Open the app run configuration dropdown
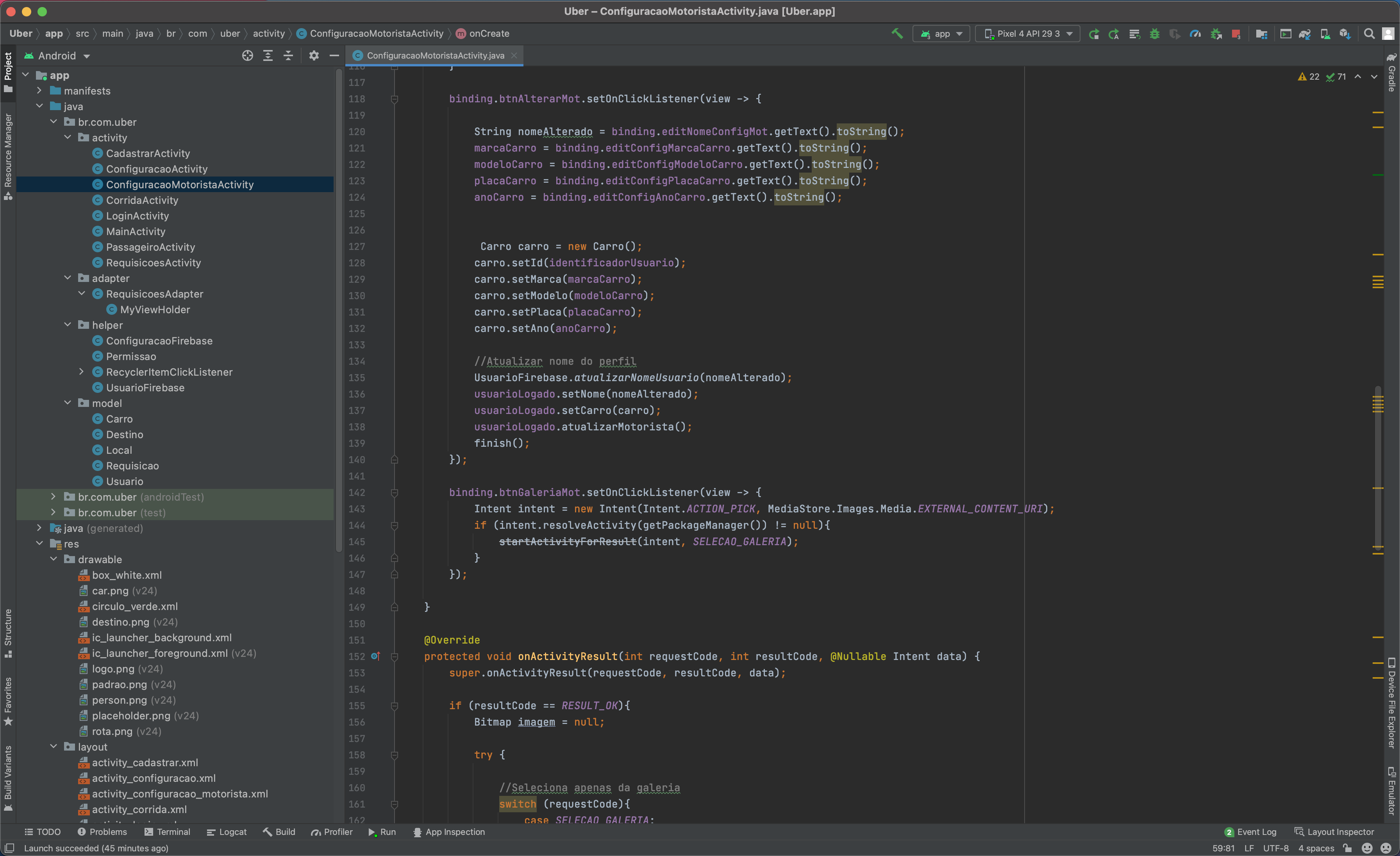This screenshot has width=1400, height=856. [x=941, y=34]
